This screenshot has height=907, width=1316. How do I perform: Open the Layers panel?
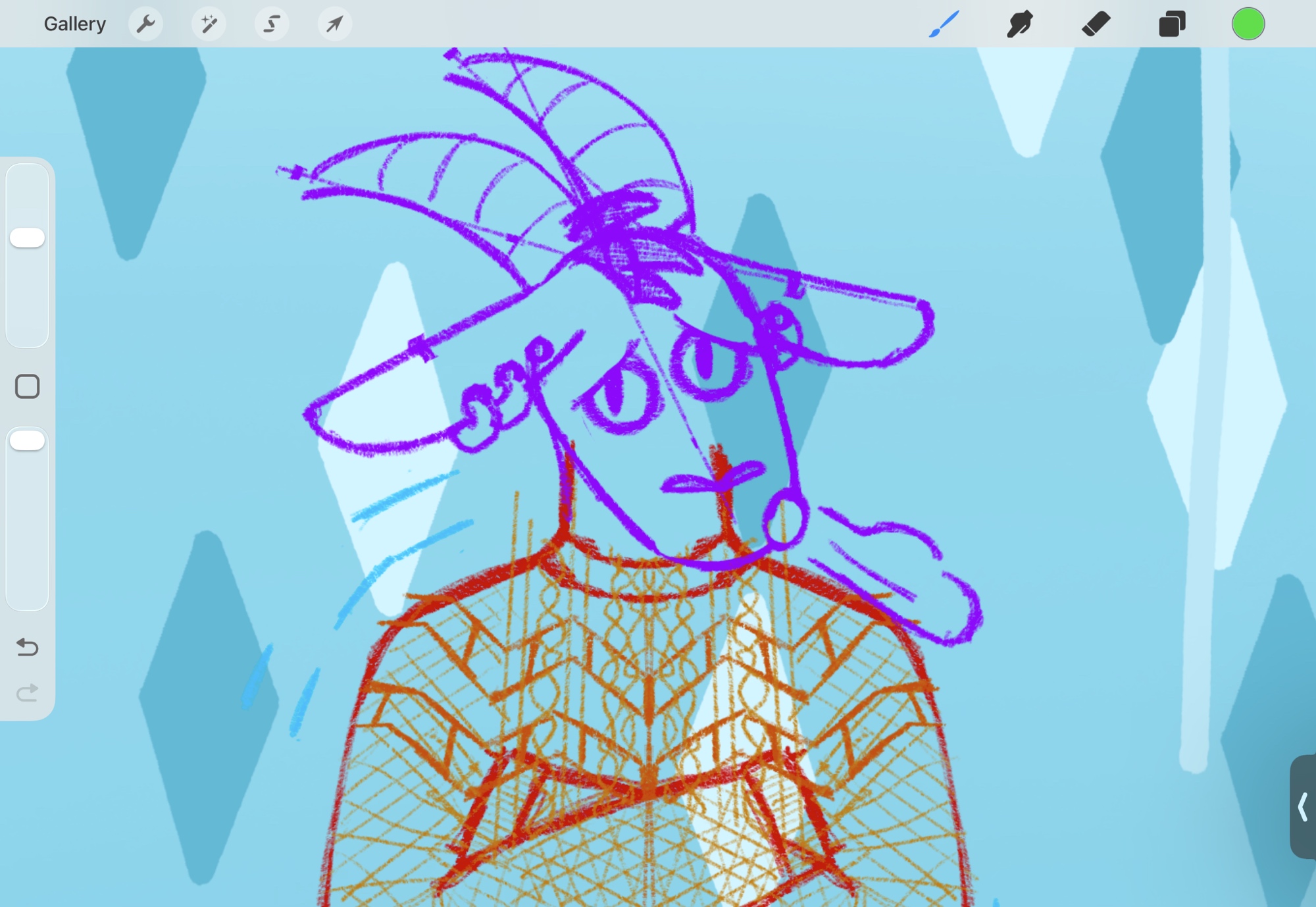pyautogui.click(x=1172, y=24)
